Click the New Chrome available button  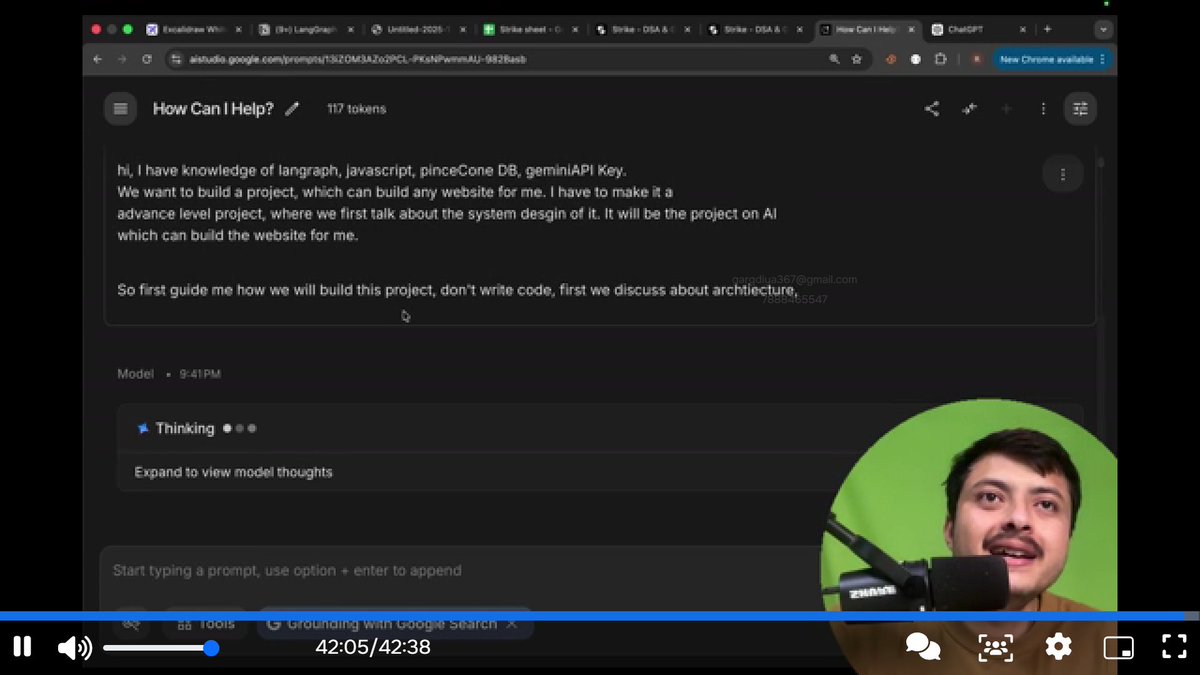(1053, 59)
